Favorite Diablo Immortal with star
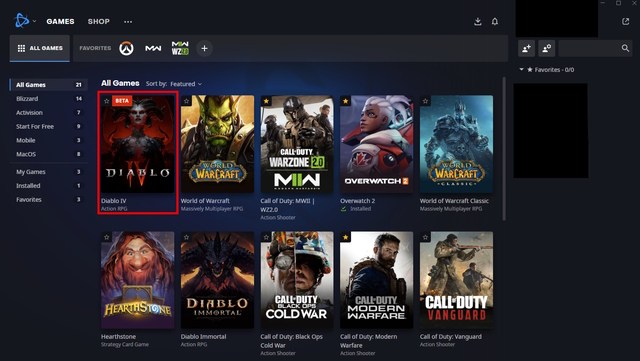Screen dimensions: 640x361 (186, 237)
